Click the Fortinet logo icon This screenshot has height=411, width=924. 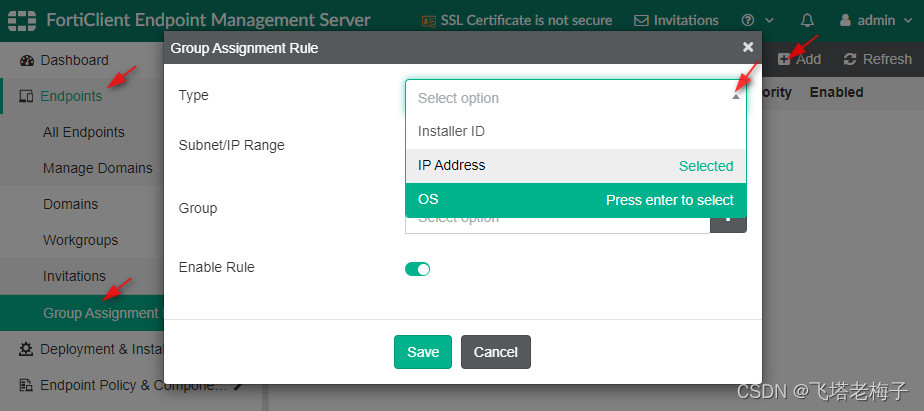(x=22, y=20)
